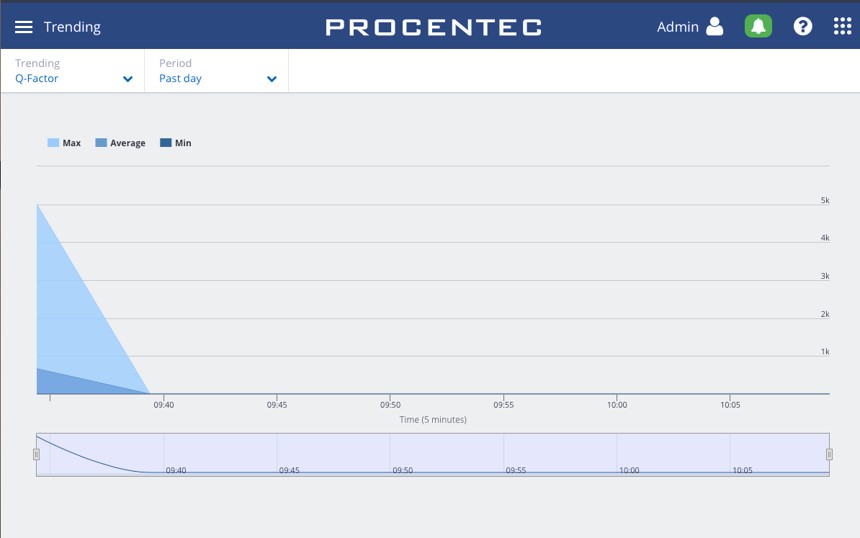Click the Trending page title
The height and width of the screenshot is (538, 860).
tap(72, 27)
